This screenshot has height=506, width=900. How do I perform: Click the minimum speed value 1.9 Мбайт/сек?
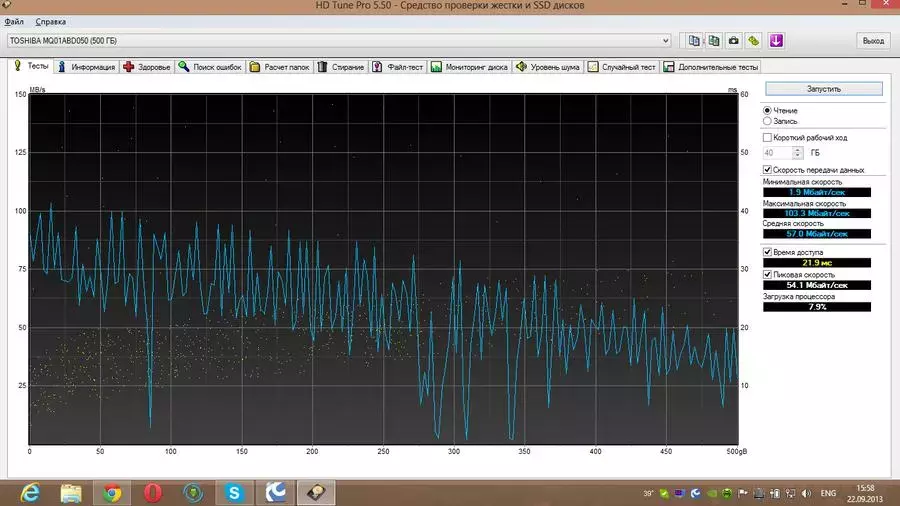tap(816, 192)
